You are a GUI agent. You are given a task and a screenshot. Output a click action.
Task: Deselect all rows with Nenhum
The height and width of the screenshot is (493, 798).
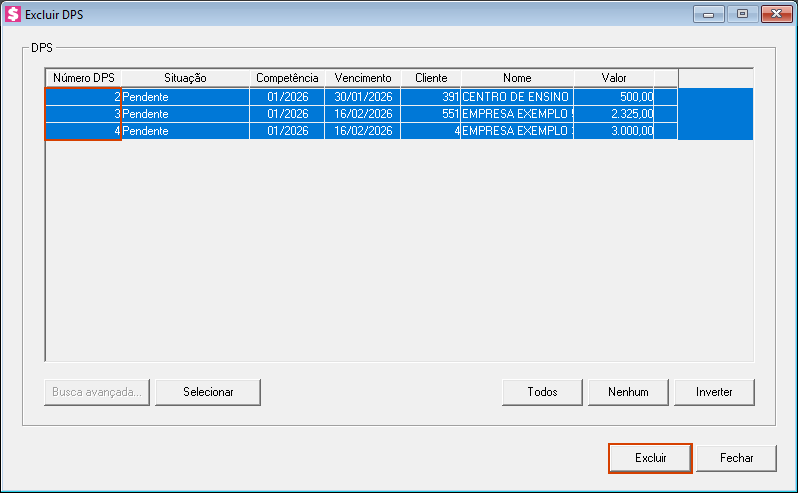click(628, 392)
